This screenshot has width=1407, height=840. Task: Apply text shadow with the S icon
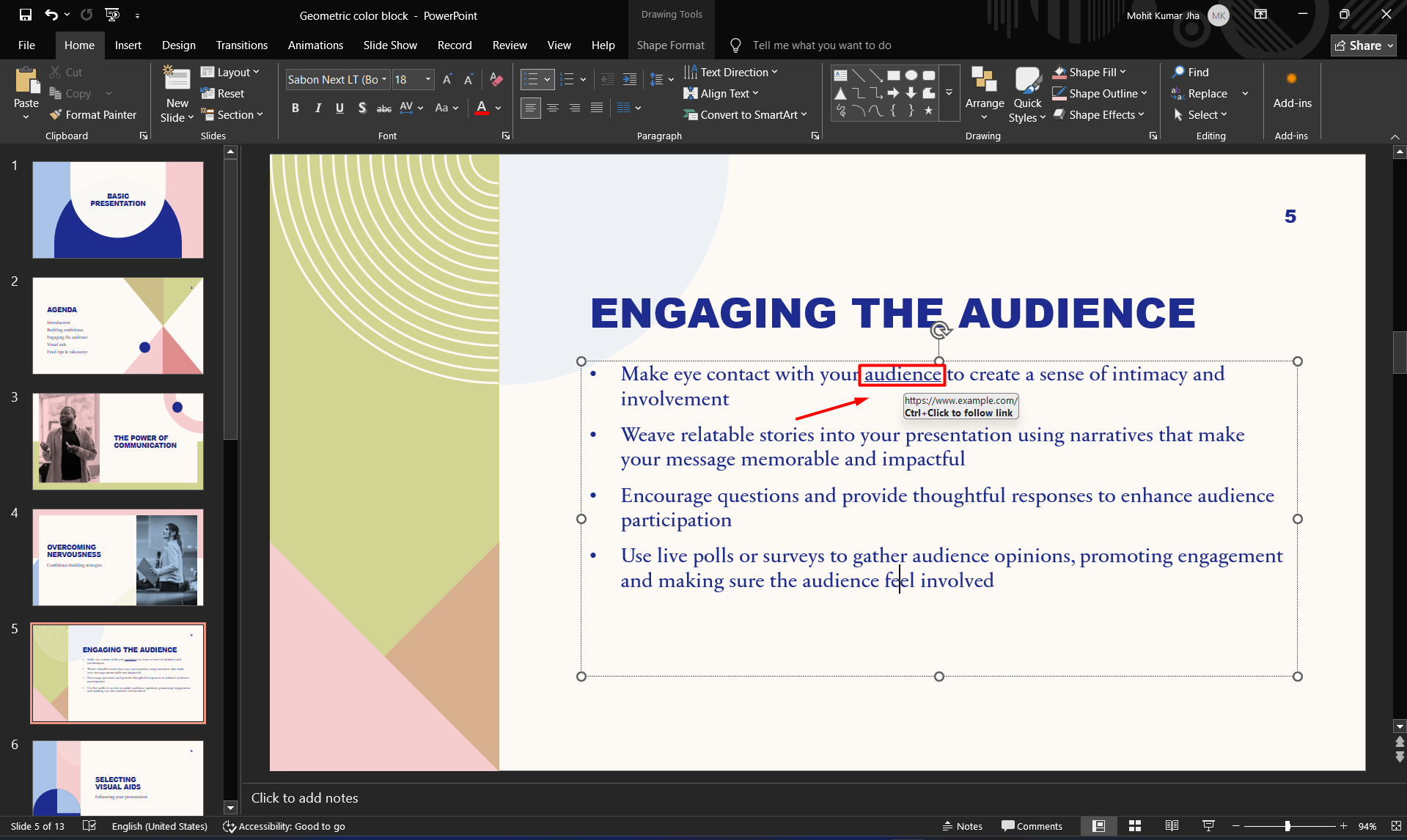(362, 108)
